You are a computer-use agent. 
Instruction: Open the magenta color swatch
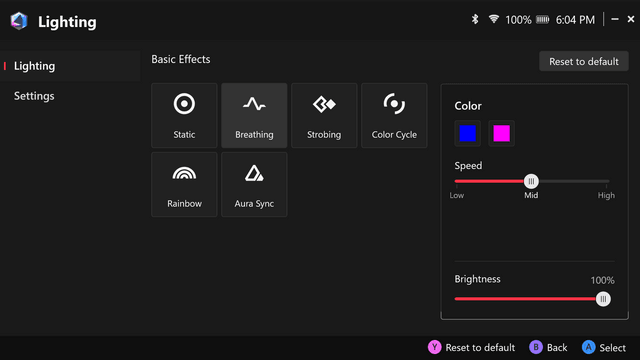(502, 133)
